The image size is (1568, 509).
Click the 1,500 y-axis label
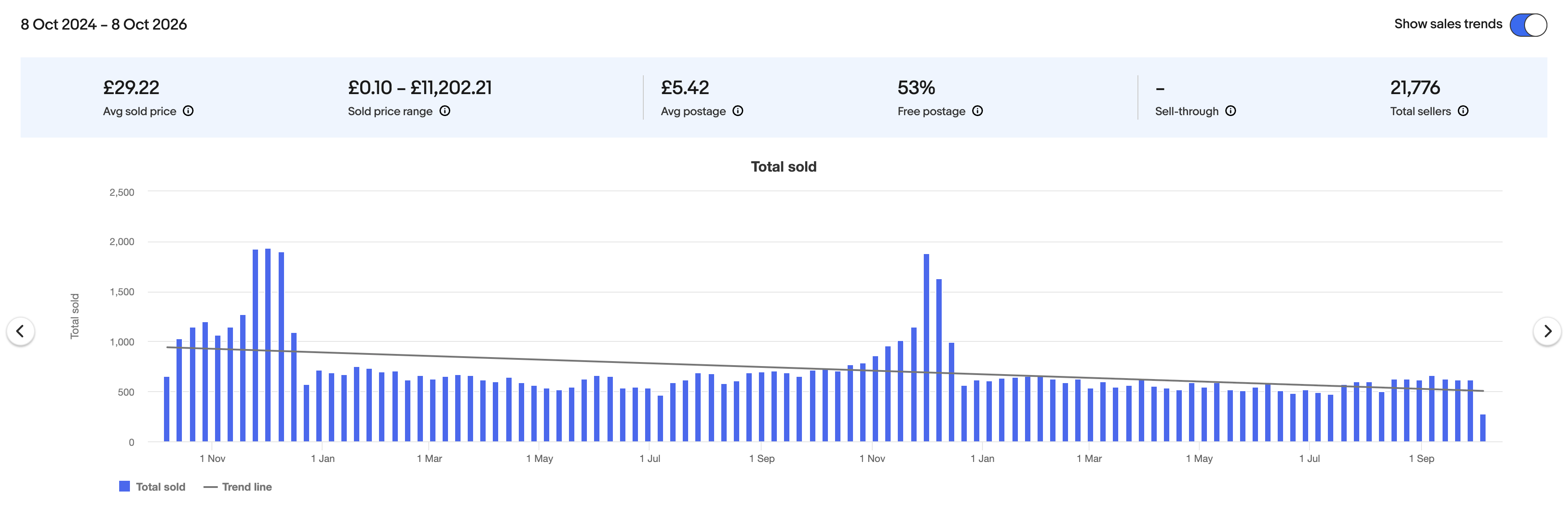122,292
